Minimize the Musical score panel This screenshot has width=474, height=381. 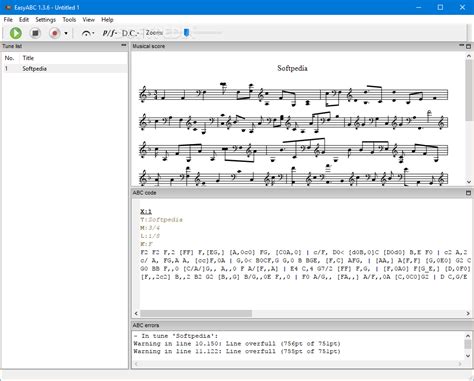[x=462, y=45]
